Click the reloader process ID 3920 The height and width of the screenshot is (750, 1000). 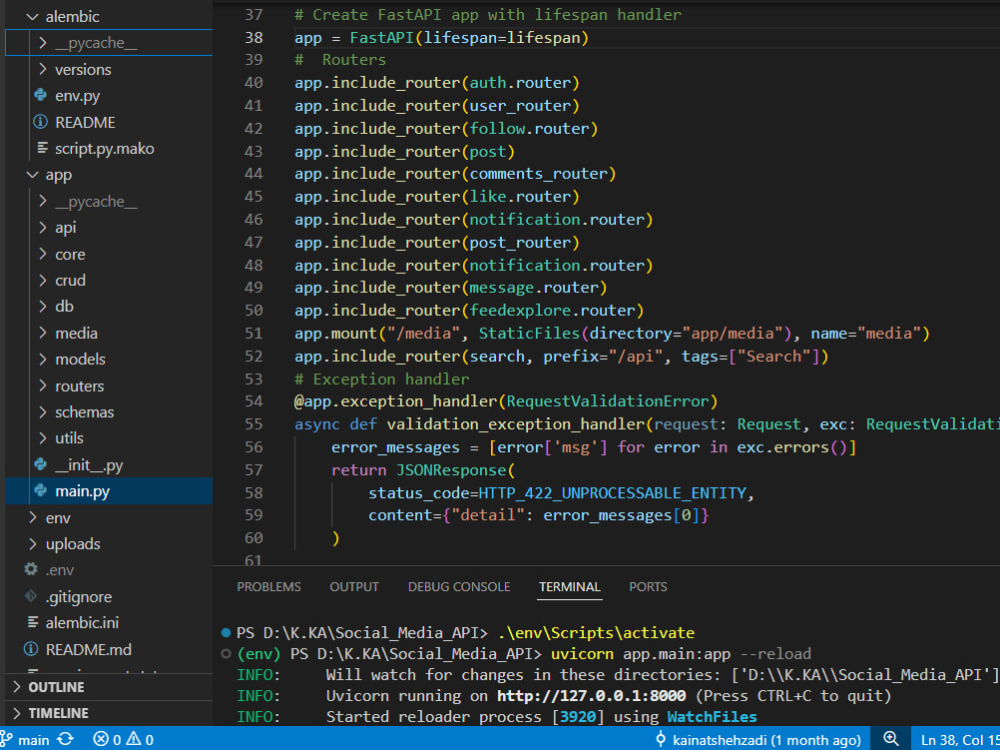pyautogui.click(x=577, y=717)
